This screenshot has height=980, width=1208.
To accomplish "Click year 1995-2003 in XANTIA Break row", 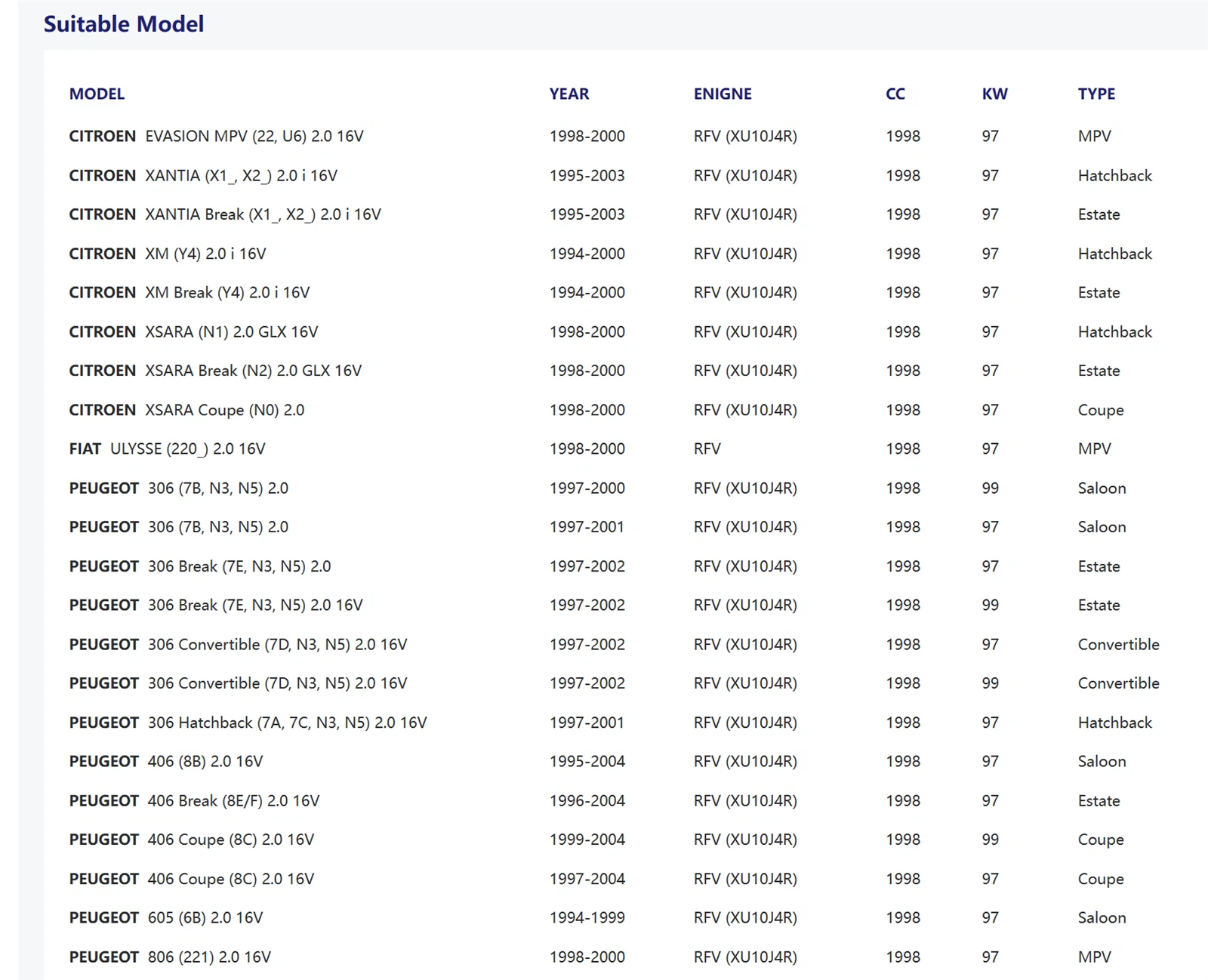I will tap(587, 214).
